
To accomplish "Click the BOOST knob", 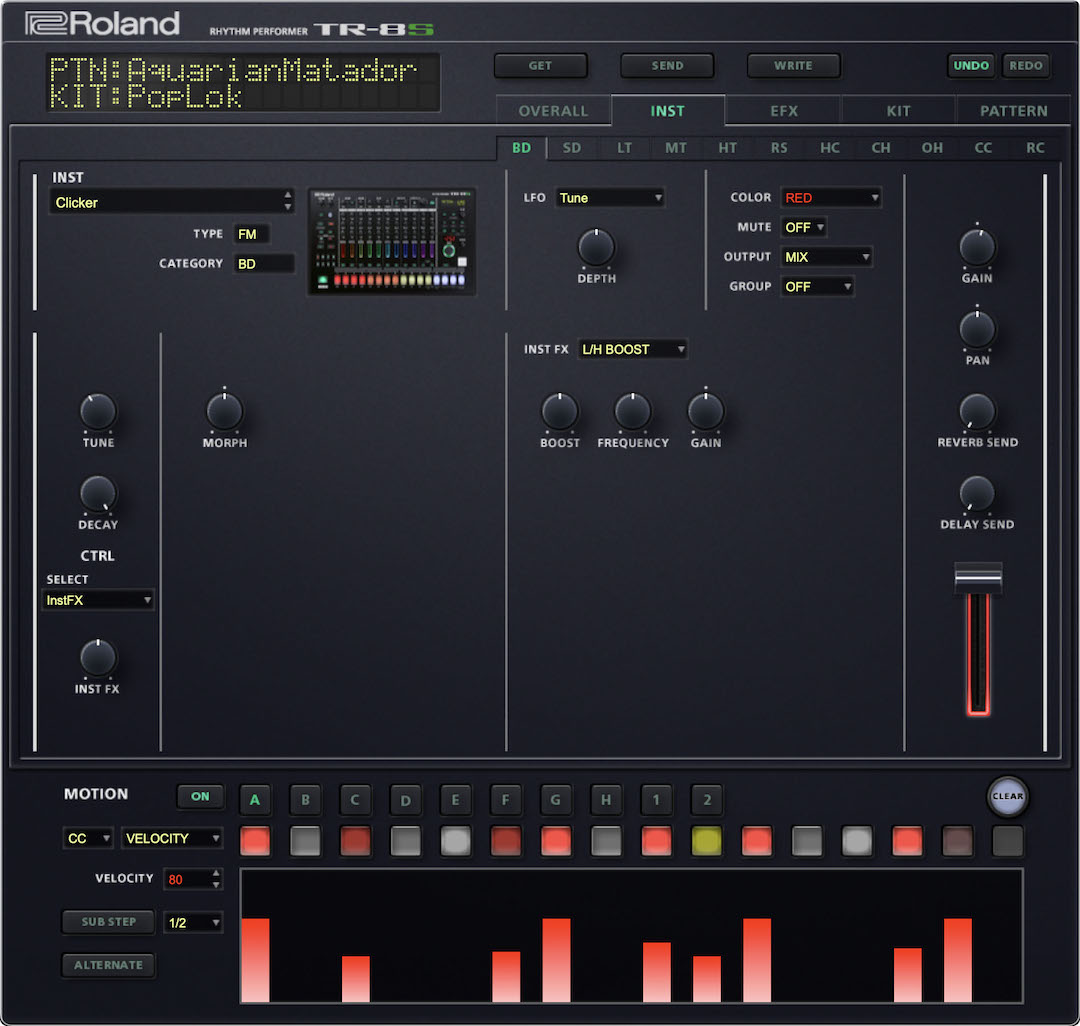I will click(559, 411).
